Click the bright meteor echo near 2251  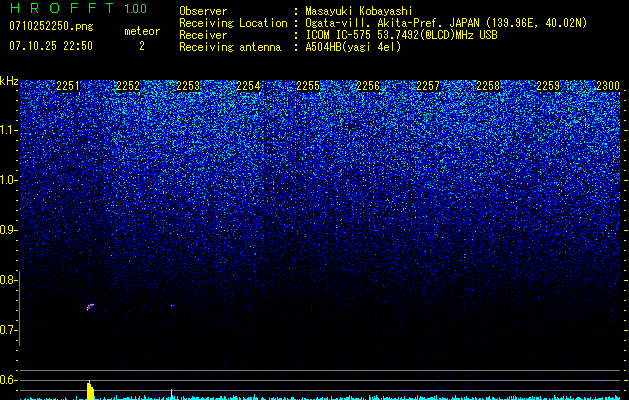coord(90,307)
